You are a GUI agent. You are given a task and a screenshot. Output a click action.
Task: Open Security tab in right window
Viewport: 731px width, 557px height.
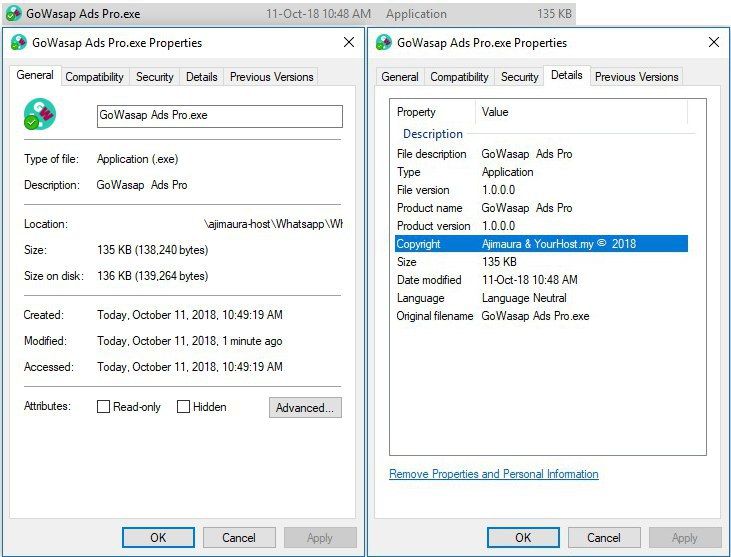[x=519, y=77]
